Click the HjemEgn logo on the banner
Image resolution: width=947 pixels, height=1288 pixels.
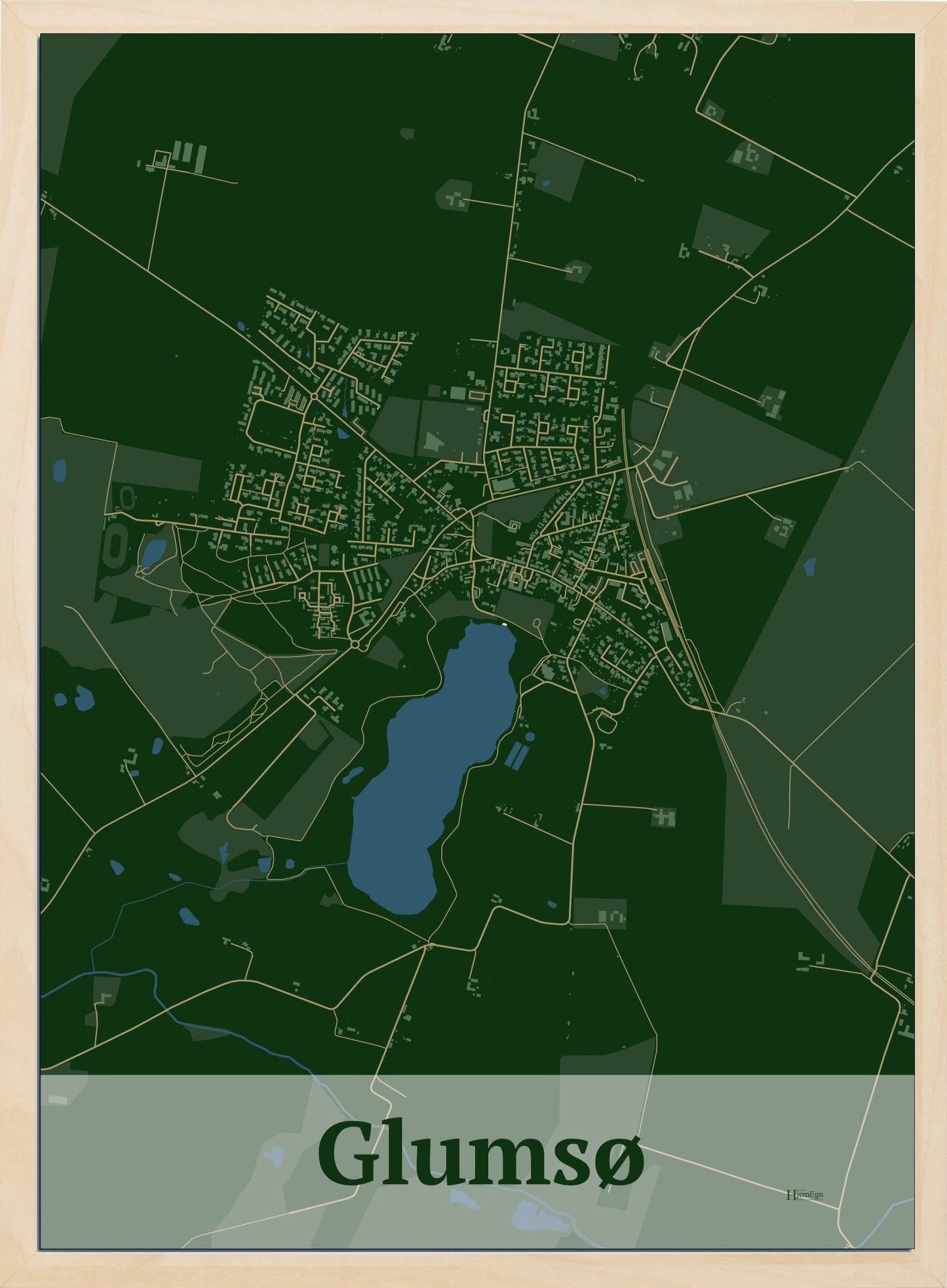pyautogui.click(x=804, y=1194)
